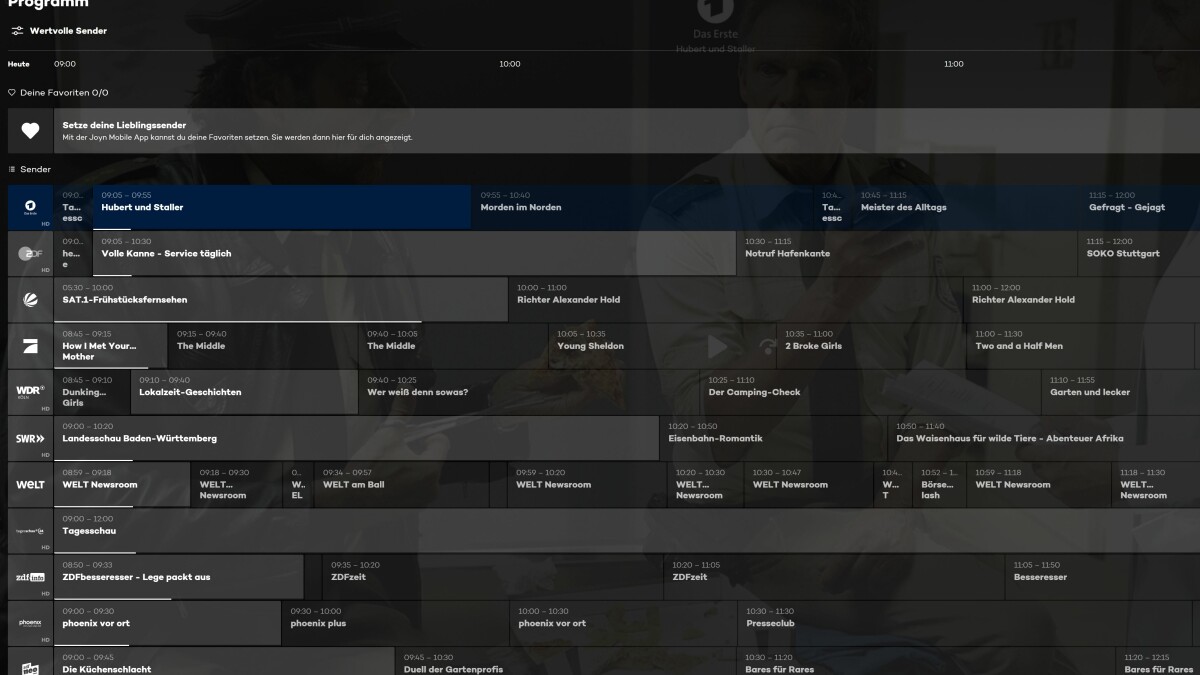The image size is (1200, 675).
Task: Open WELT Newsroom at 09:18
Action: pyautogui.click(x=236, y=484)
